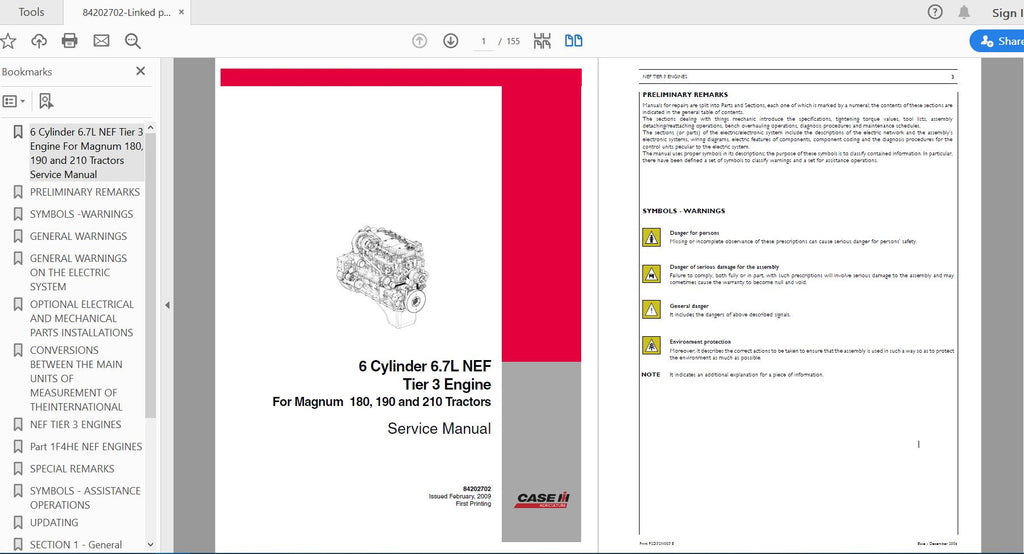
Task: Click 'NOTE' label on second page
Action: tap(650, 375)
